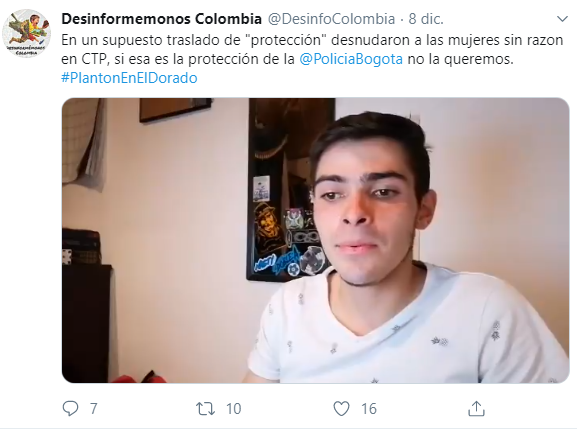Open the share tweet upload icon

[x=476, y=408]
